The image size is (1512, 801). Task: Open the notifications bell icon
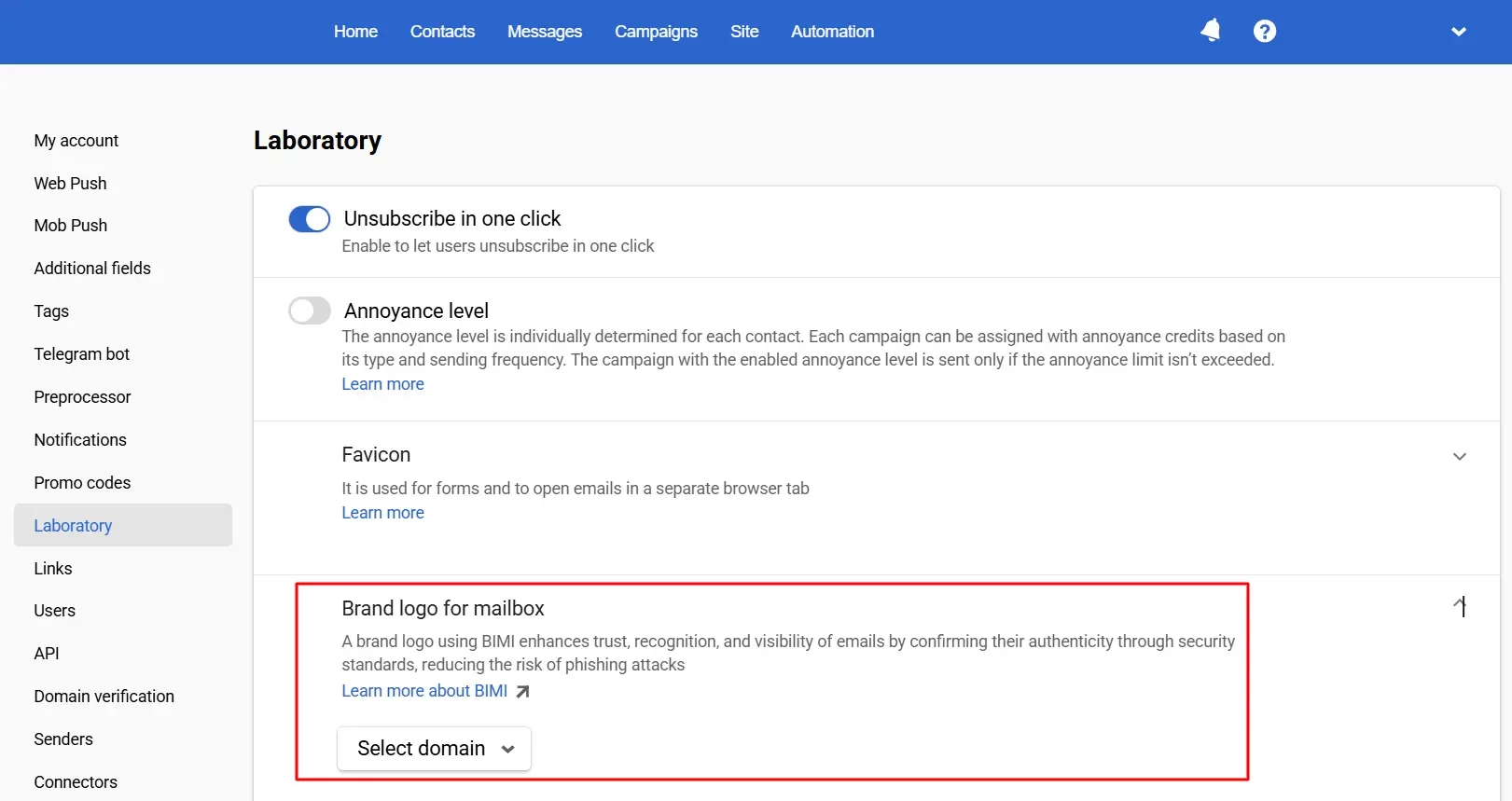click(1210, 31)
